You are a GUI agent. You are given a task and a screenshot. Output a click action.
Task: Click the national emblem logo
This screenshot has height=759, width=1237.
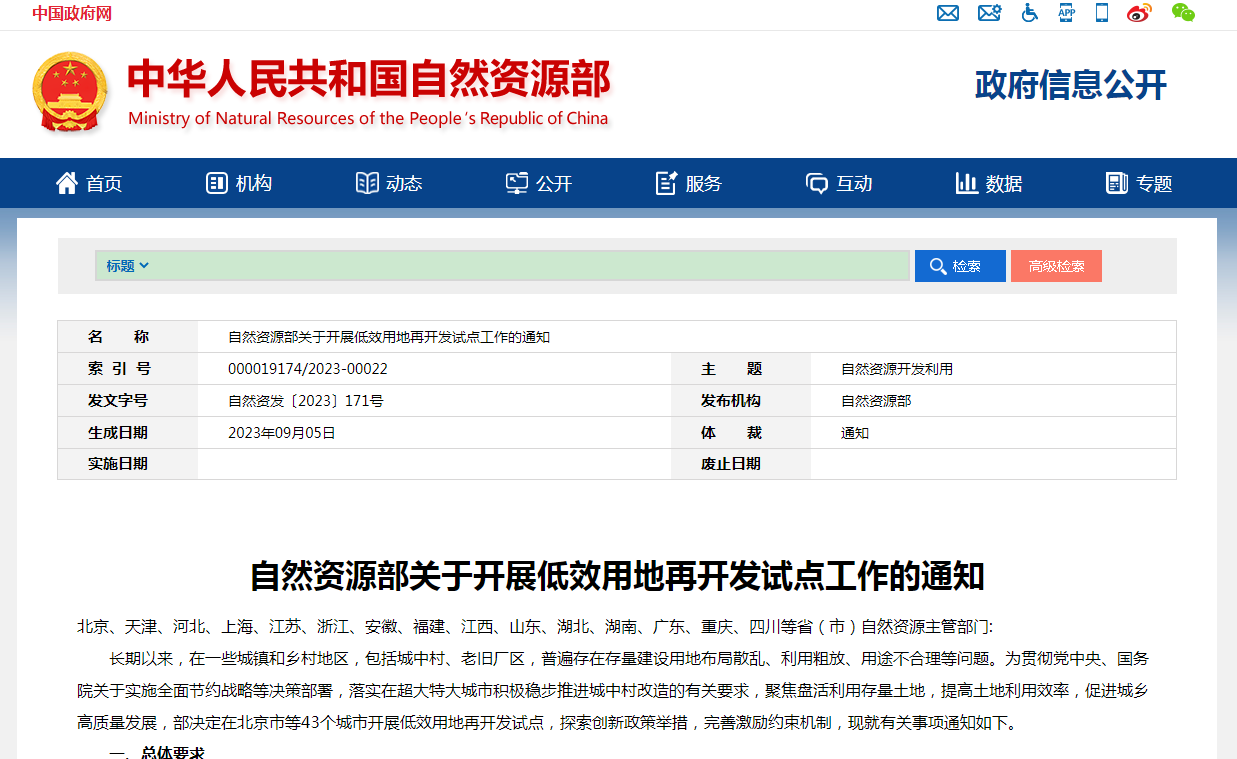[x=69, y=92]
